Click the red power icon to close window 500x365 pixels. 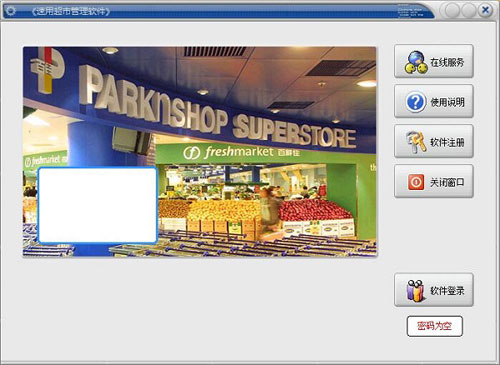416,182
